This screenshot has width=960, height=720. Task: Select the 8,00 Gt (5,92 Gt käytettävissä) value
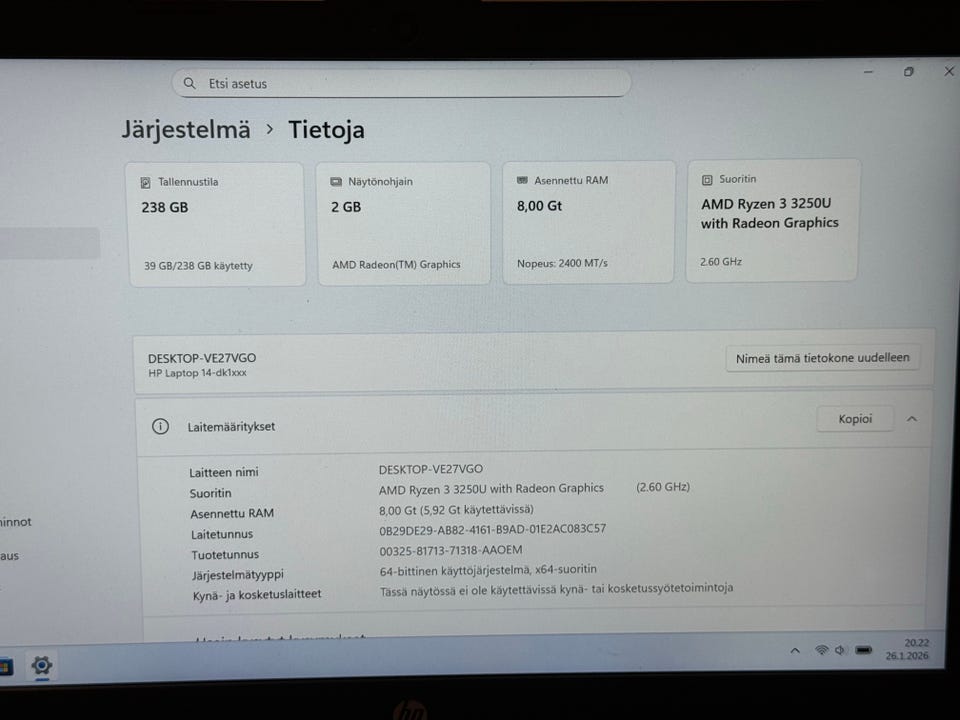tap(456, 509)
